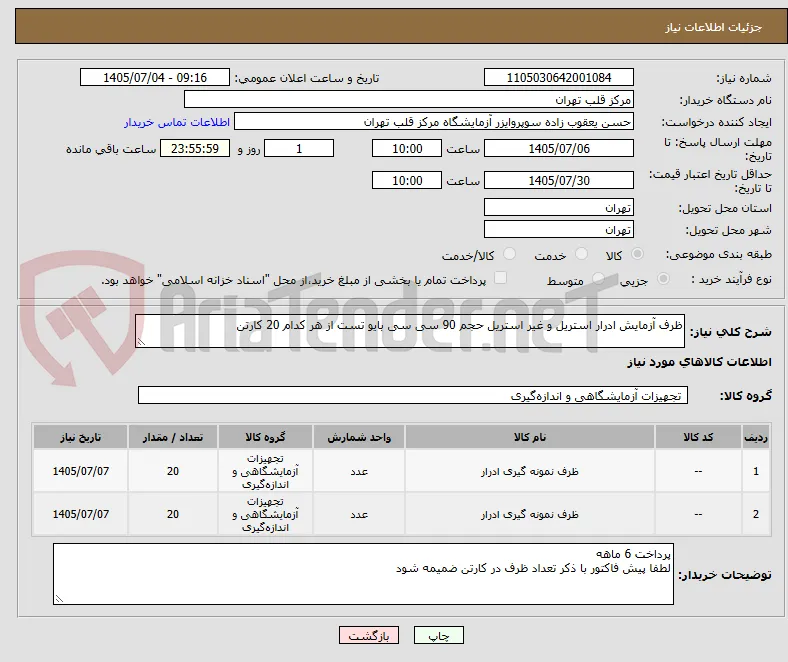Screen dimensions: 788x662
Task: Toggle the Islamic treasury payment checkbox
Action: 501,278
